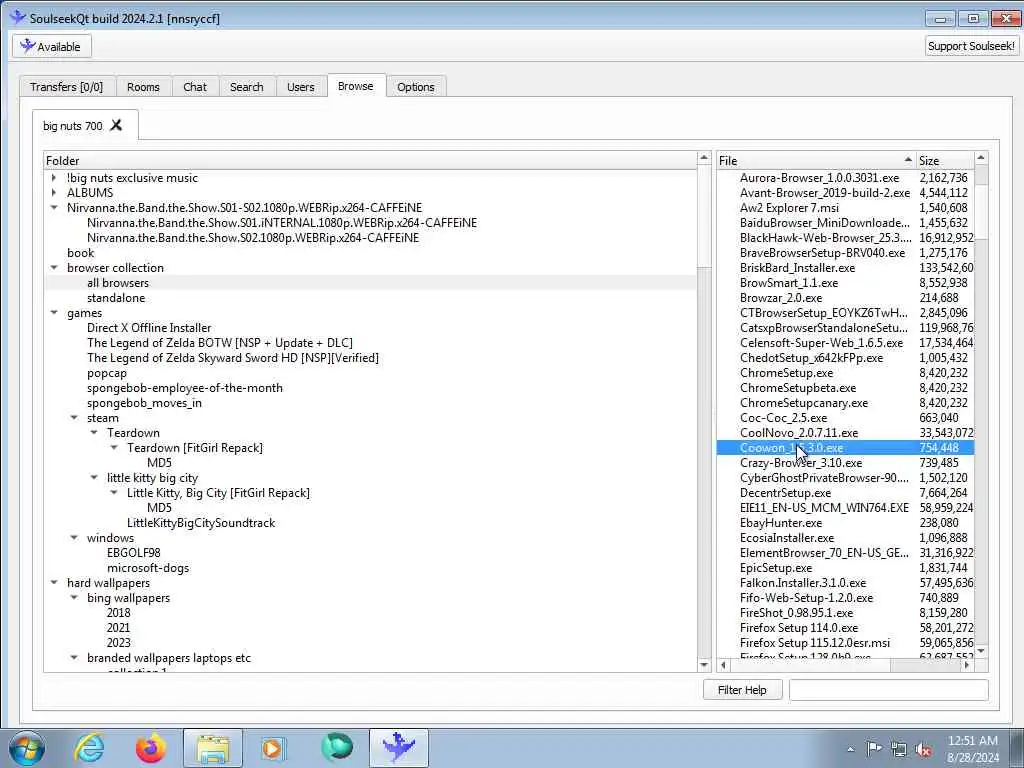Collapse the little kitty big city folder
Image resolution: width=1024 pixels, height=768 pixels.
click(95, 478)
